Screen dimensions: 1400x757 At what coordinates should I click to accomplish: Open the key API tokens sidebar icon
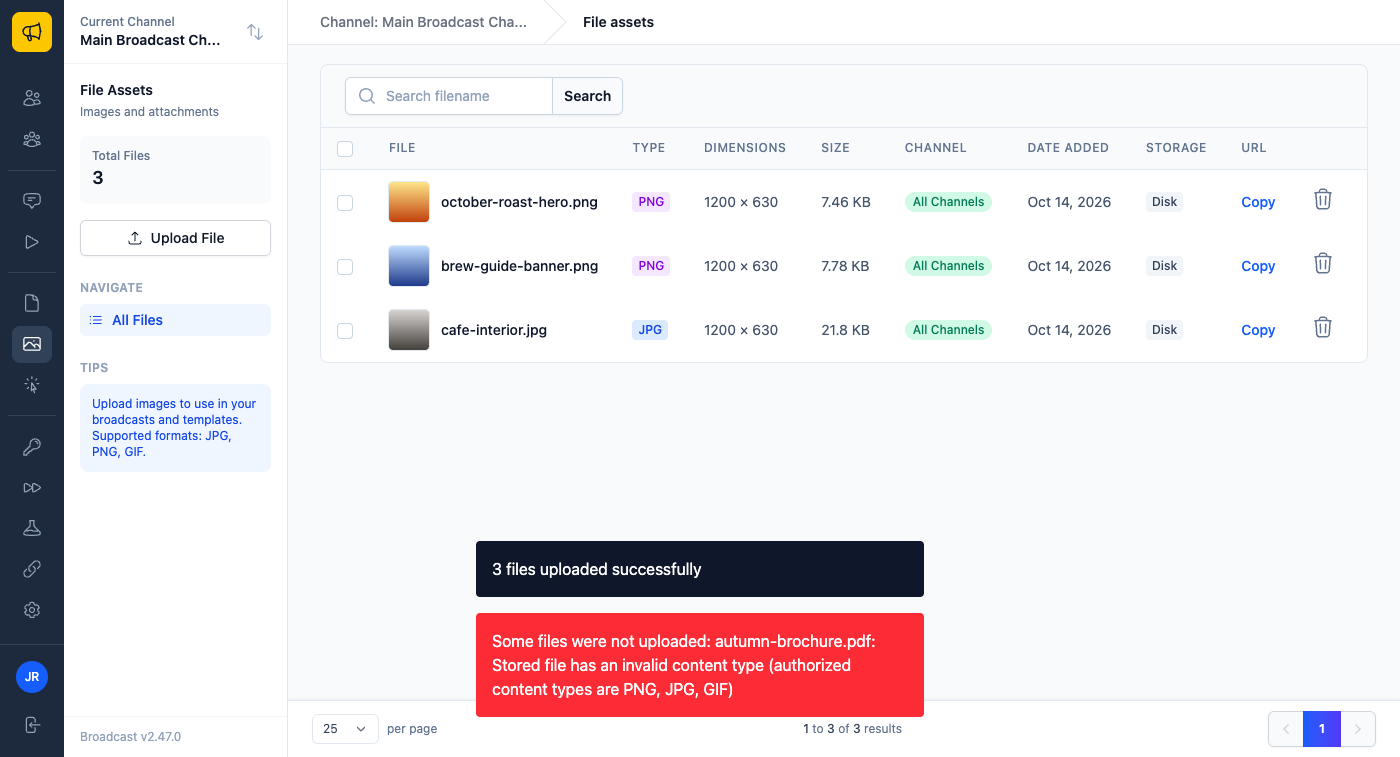[32, 446]
